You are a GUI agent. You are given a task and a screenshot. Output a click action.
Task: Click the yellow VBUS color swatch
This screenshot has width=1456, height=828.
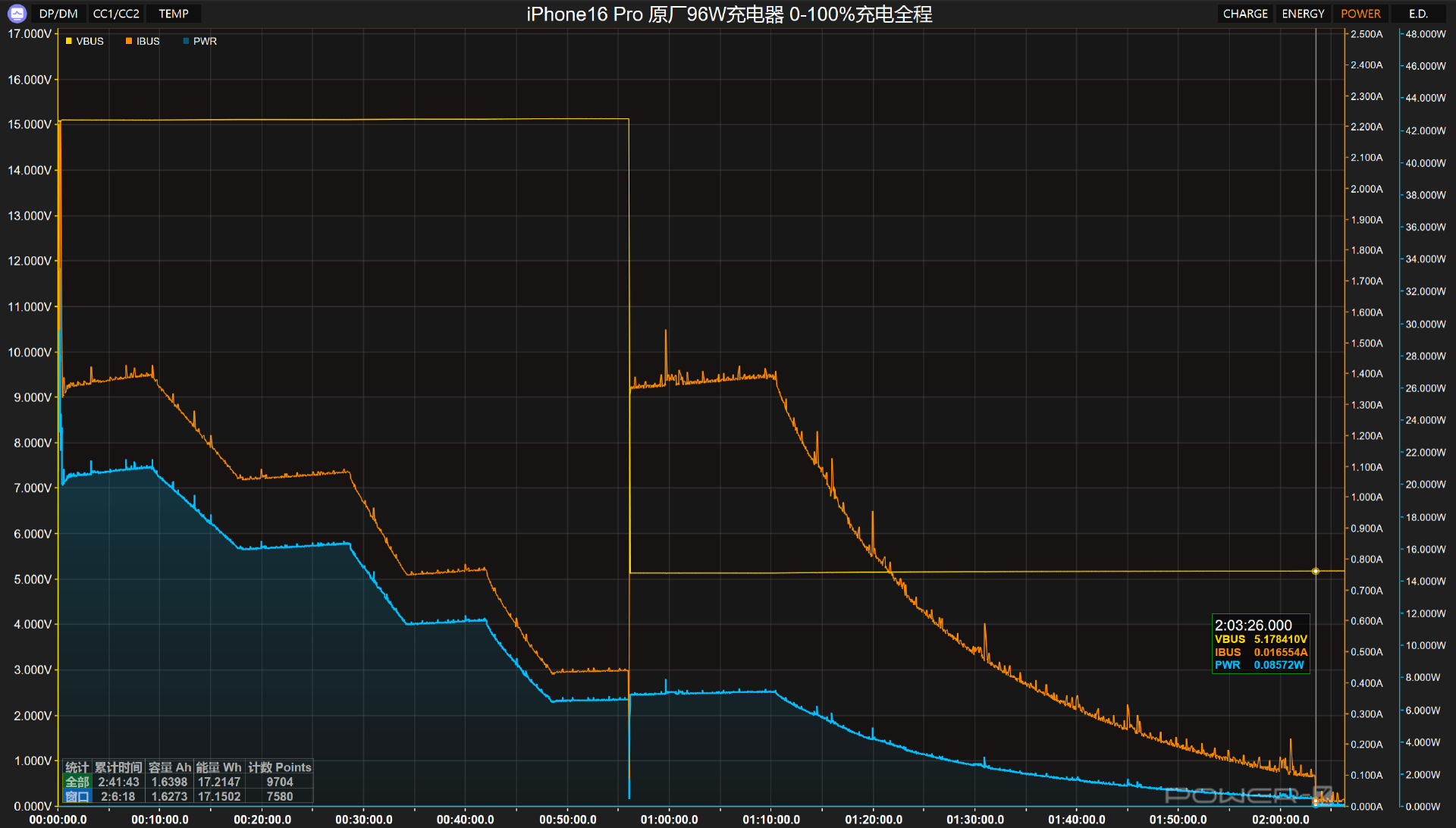pyautogui.click(x=68, y=41)
